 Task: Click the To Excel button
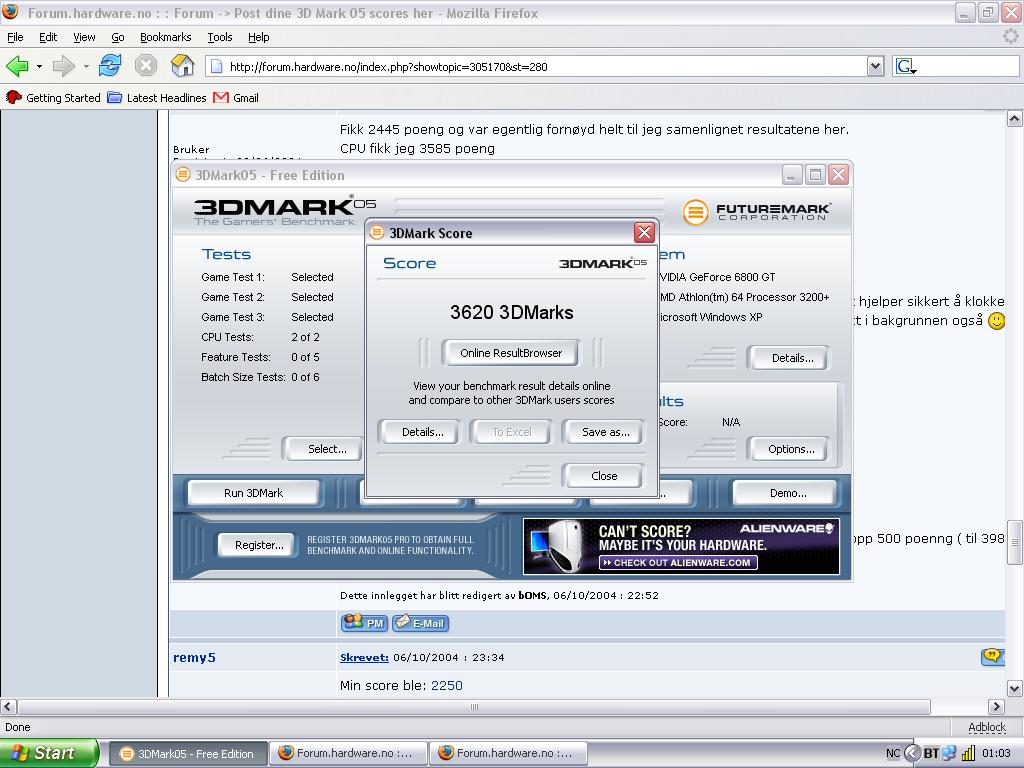pyautogui.click(x=511, y=432)
